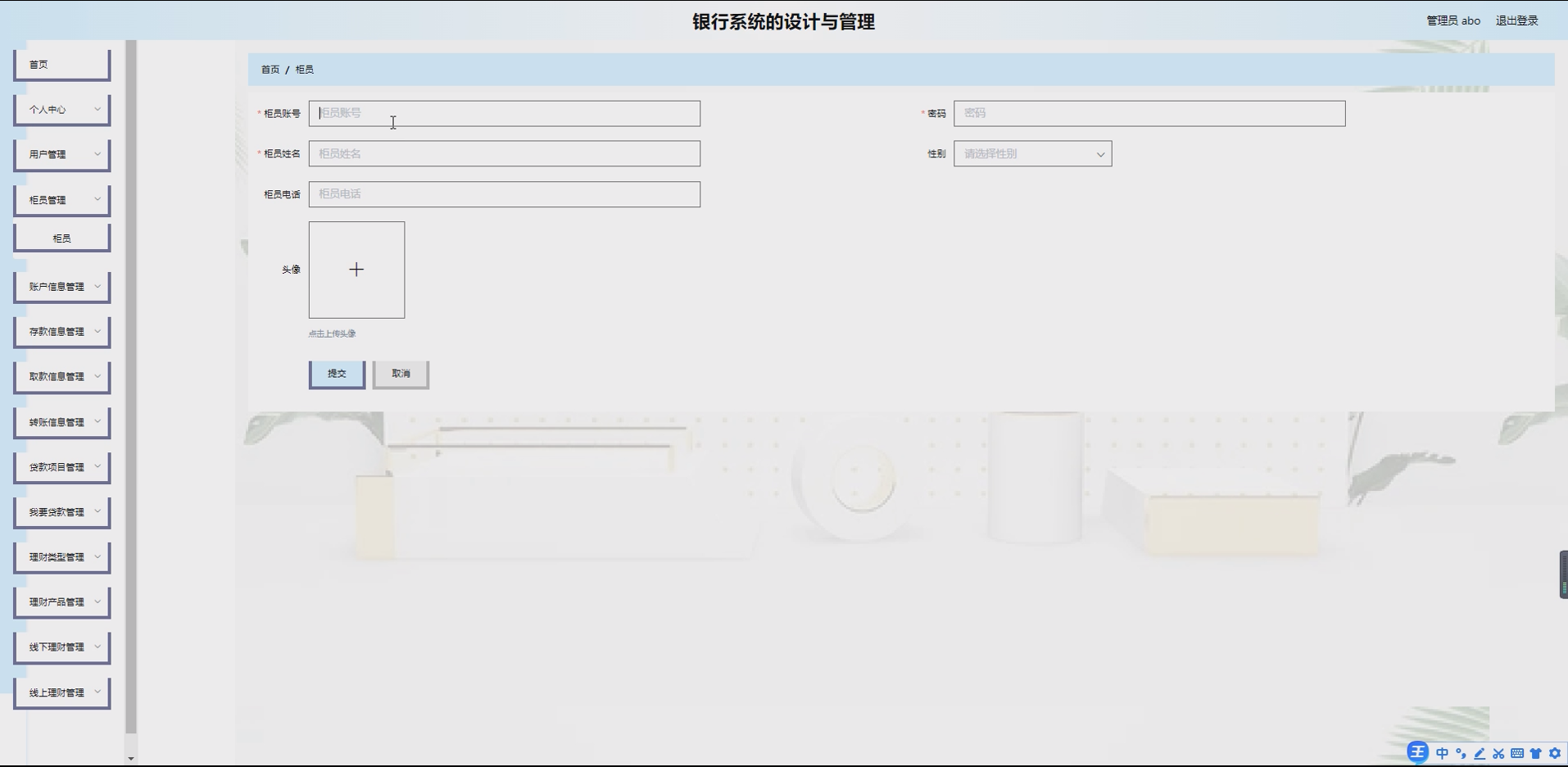Click the plus icon to upload avatar

point(356,270)
